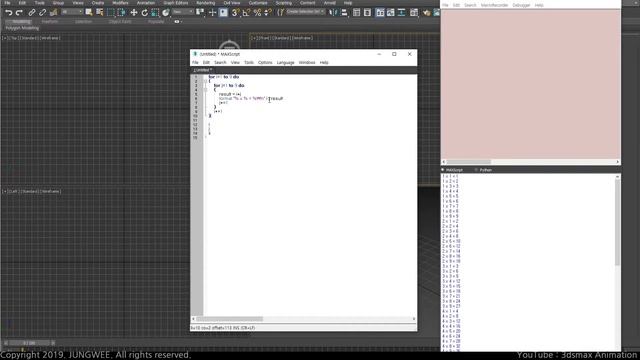Click the Select and Link chain icon
This screenshot has height=360, width=640.
tap(32, 13)
